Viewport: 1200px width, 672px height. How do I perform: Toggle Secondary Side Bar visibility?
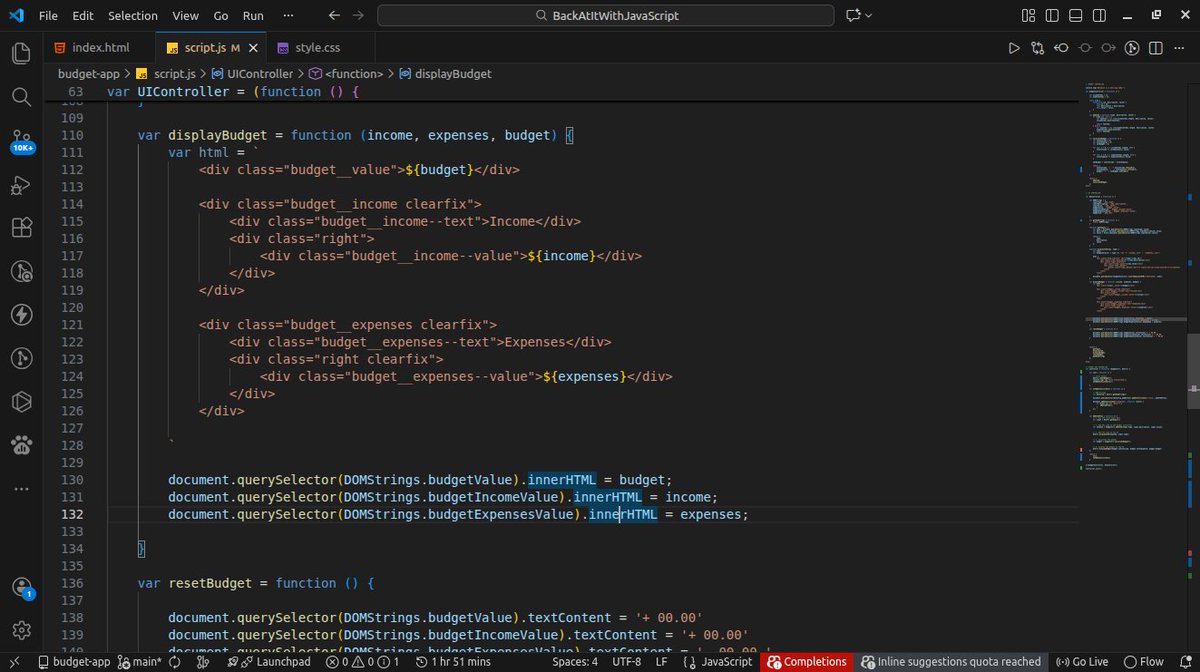click(1100, 16)
